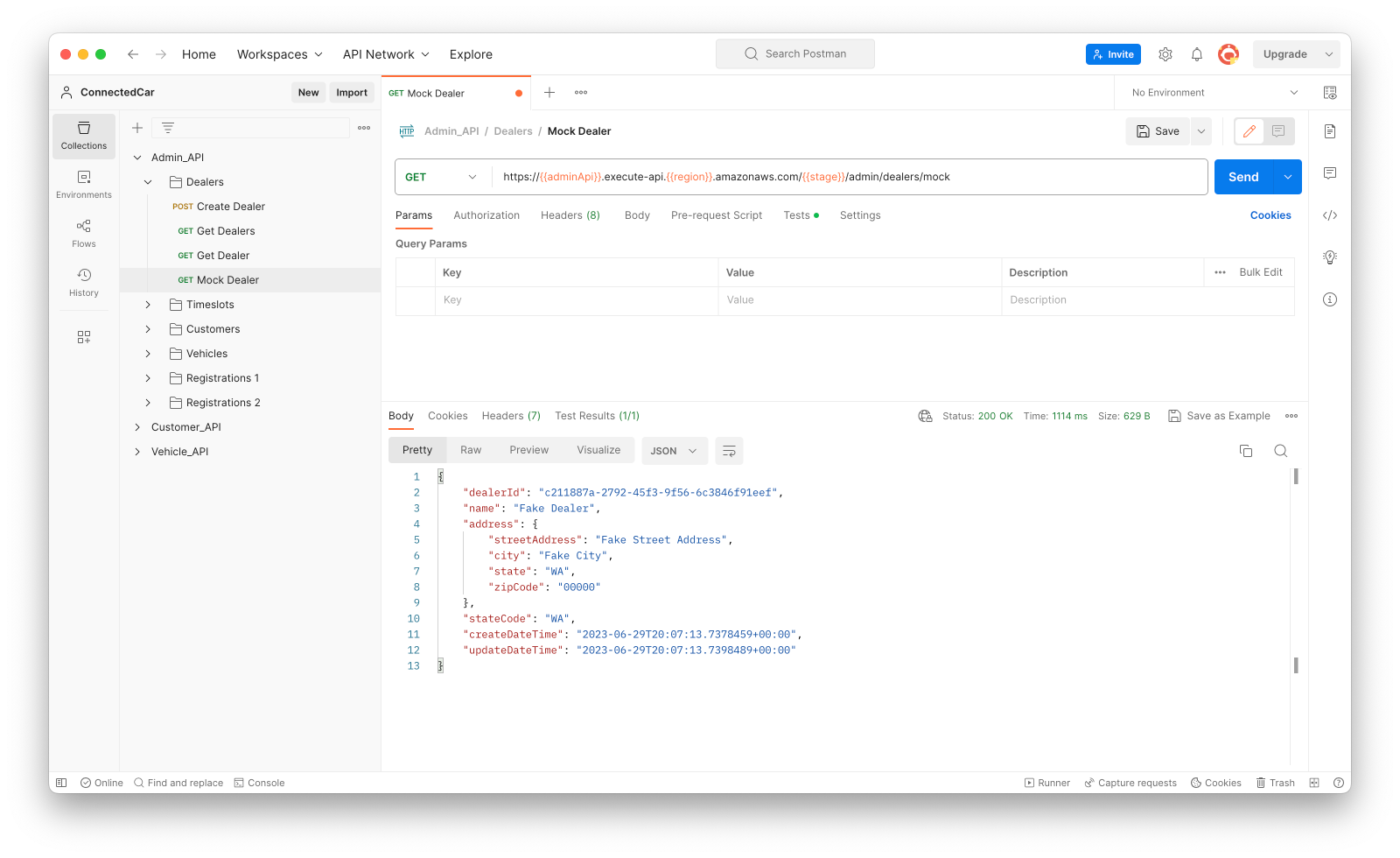This screenshot has height=858, width=1400.
Task: Open the notifications bell
Action: [x=1197, y=54]
